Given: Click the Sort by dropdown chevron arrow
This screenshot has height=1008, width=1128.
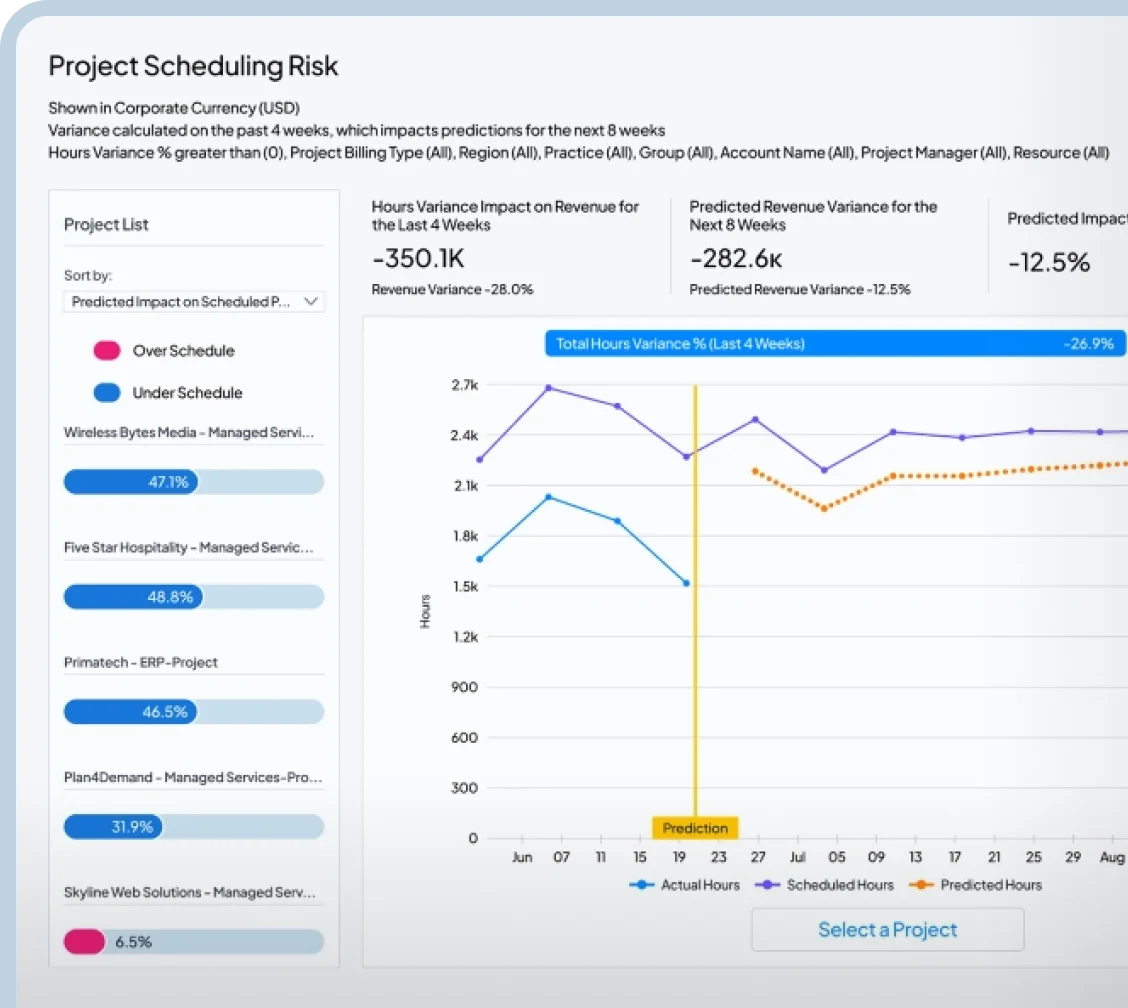Looking at the screenshot, I should pos(310,302).
